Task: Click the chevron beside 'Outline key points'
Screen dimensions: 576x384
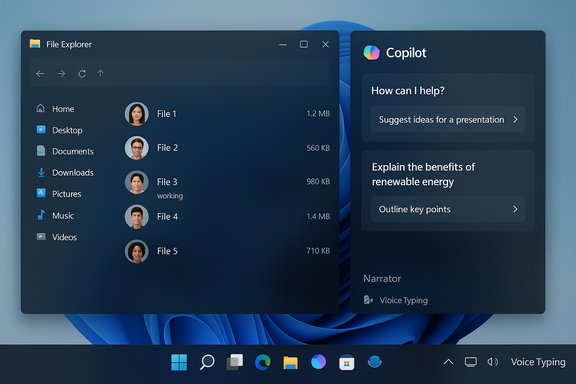Action: (x=515, y=209)
